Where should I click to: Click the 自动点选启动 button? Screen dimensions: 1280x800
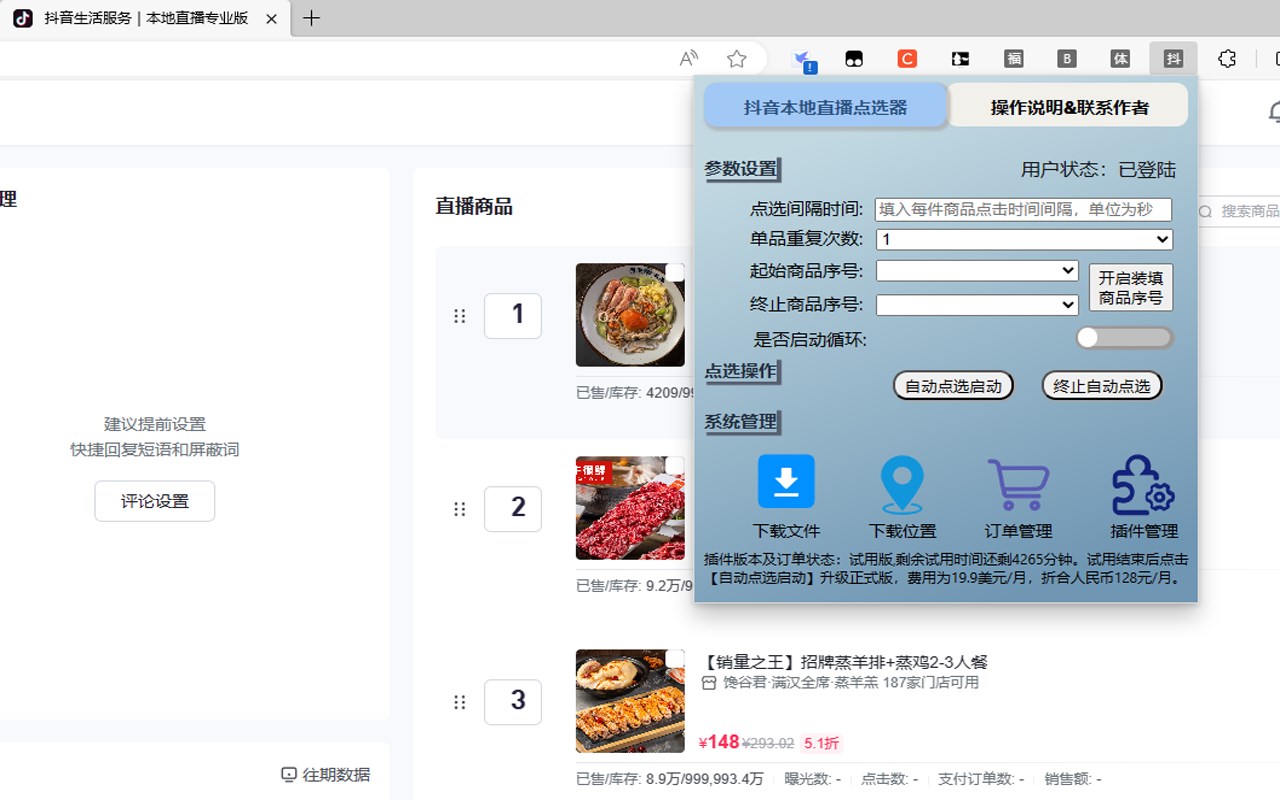953,385
